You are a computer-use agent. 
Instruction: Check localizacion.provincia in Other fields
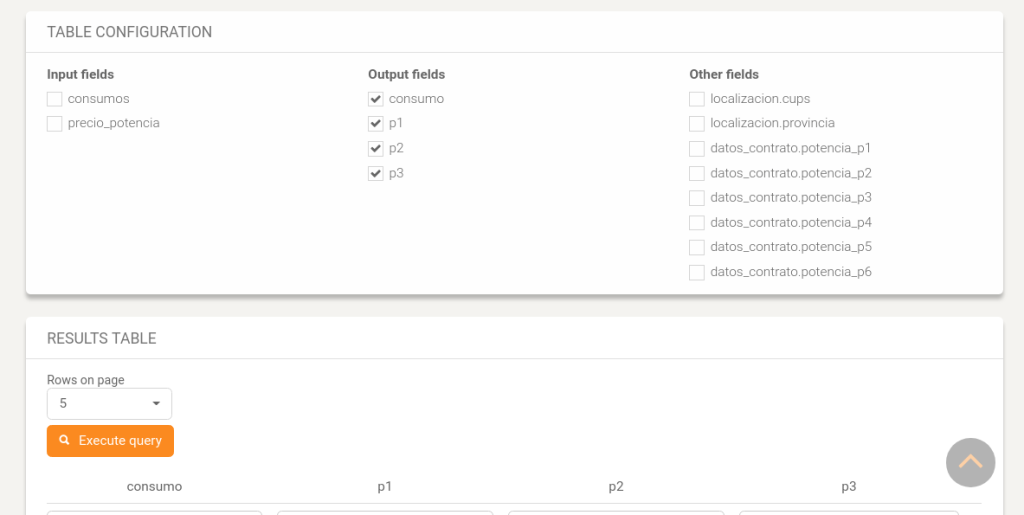tap(697, 123)
